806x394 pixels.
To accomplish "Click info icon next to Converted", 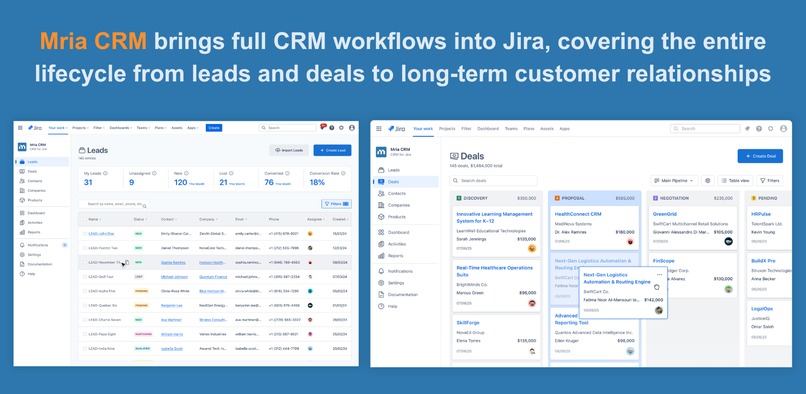I will click(287, 173).
